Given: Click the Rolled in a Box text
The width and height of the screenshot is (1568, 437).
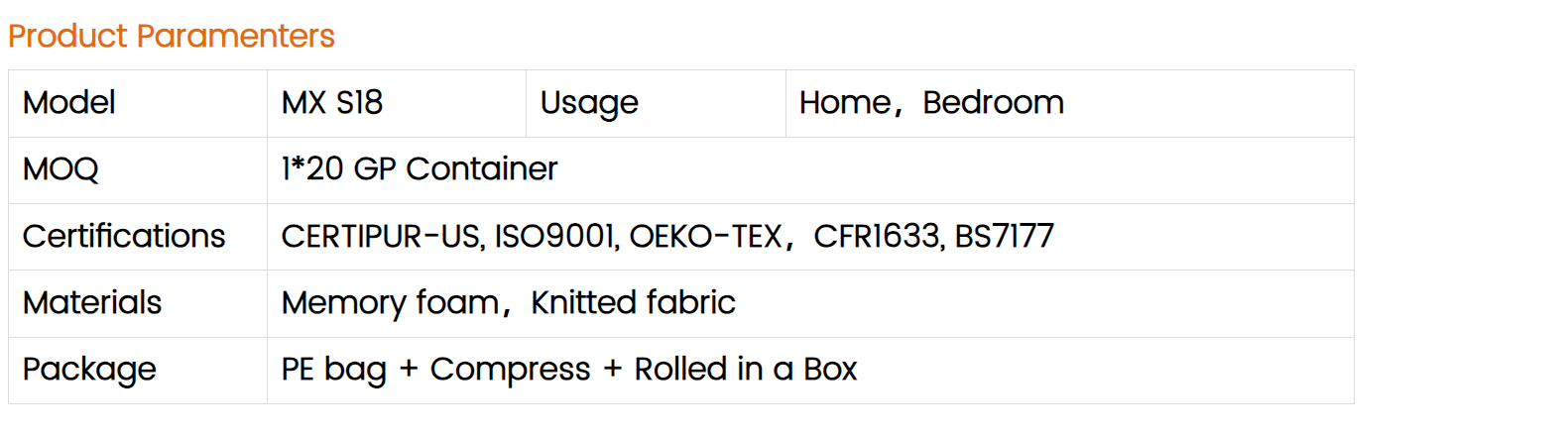Looking at the screenshot, I should (x=746, y=369).
